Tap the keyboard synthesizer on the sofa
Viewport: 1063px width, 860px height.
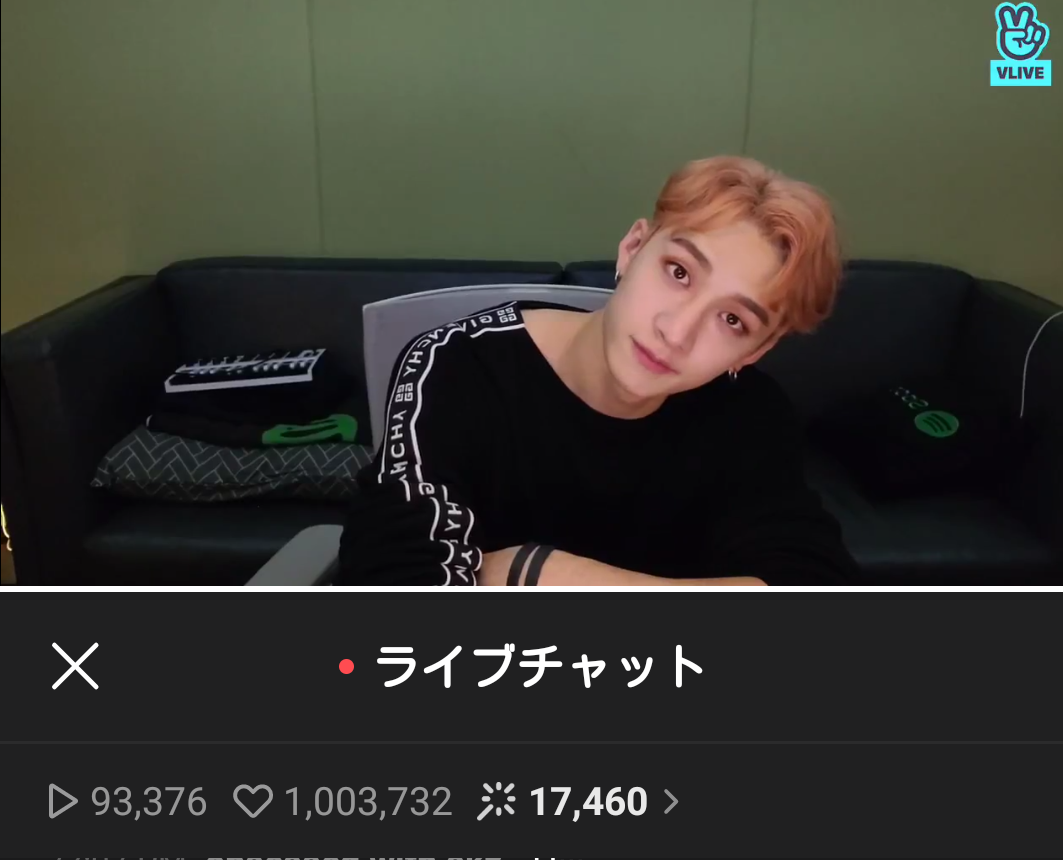(246, 369)
